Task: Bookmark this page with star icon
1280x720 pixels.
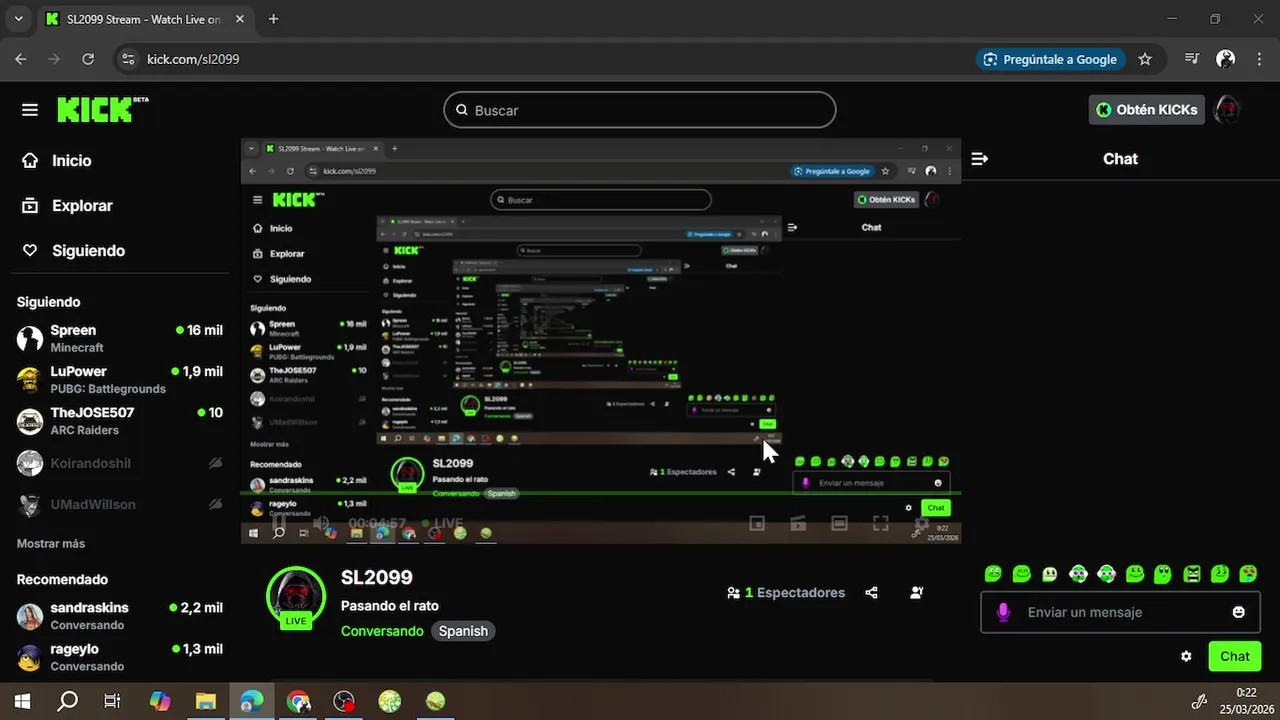Action: point(1145,59)
